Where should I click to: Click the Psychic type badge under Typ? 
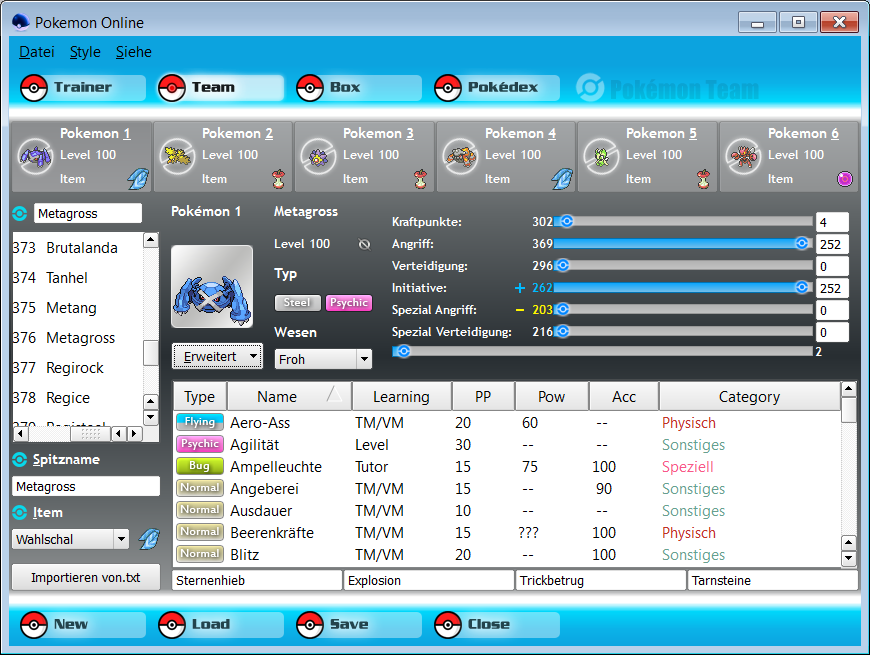(348, 302)
